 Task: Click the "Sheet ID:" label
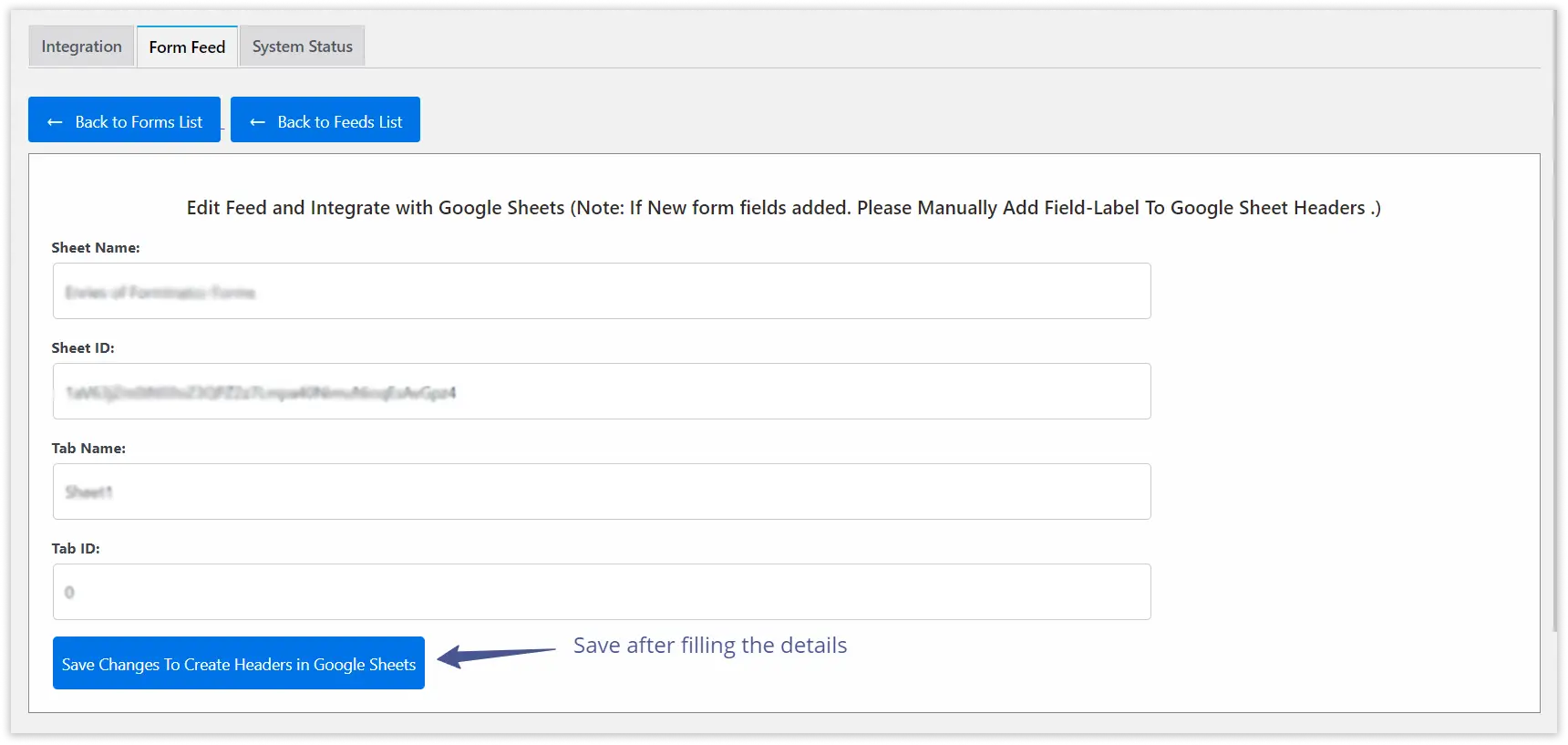(83, 348)
